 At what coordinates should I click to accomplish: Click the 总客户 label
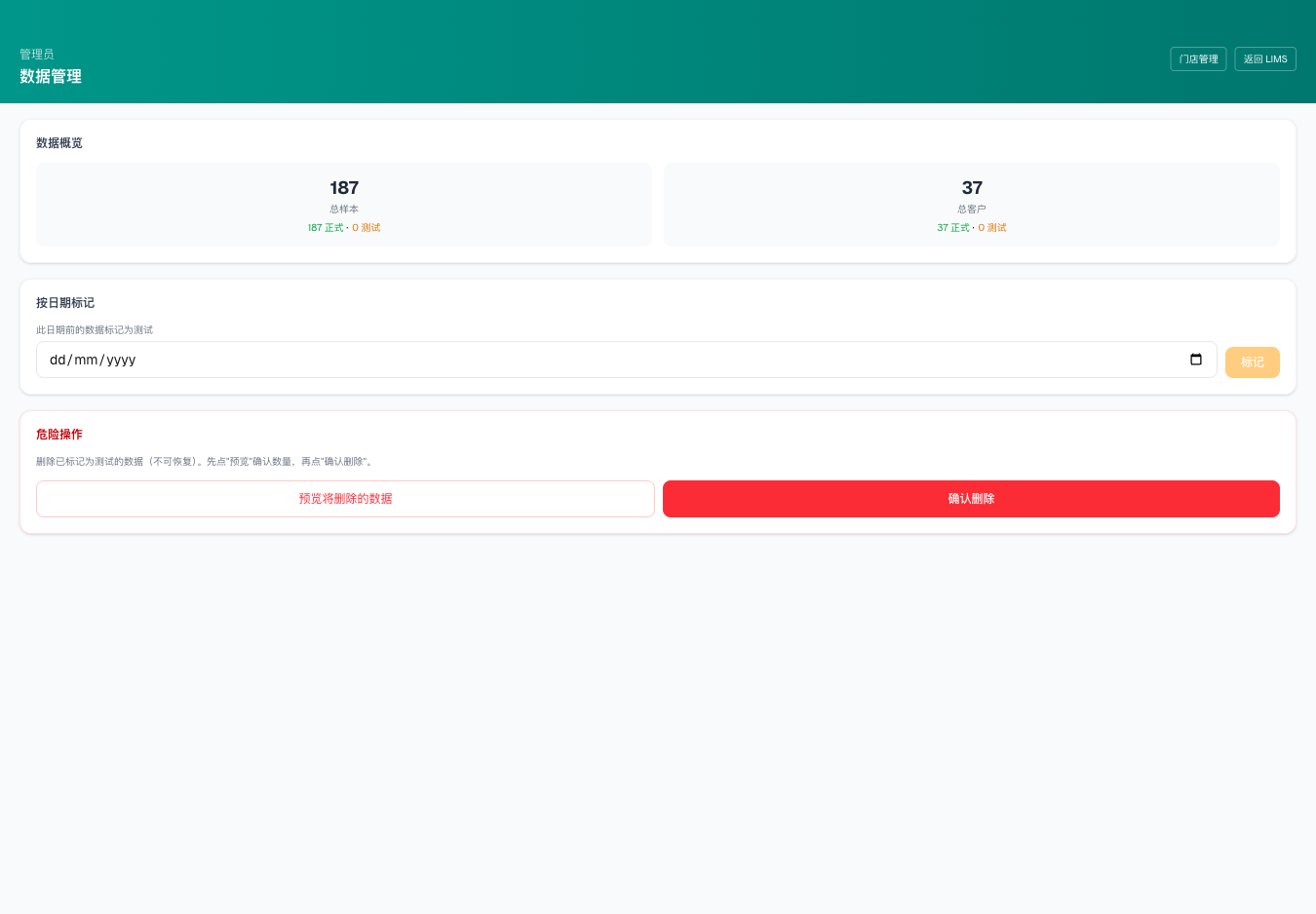[972, 209]
